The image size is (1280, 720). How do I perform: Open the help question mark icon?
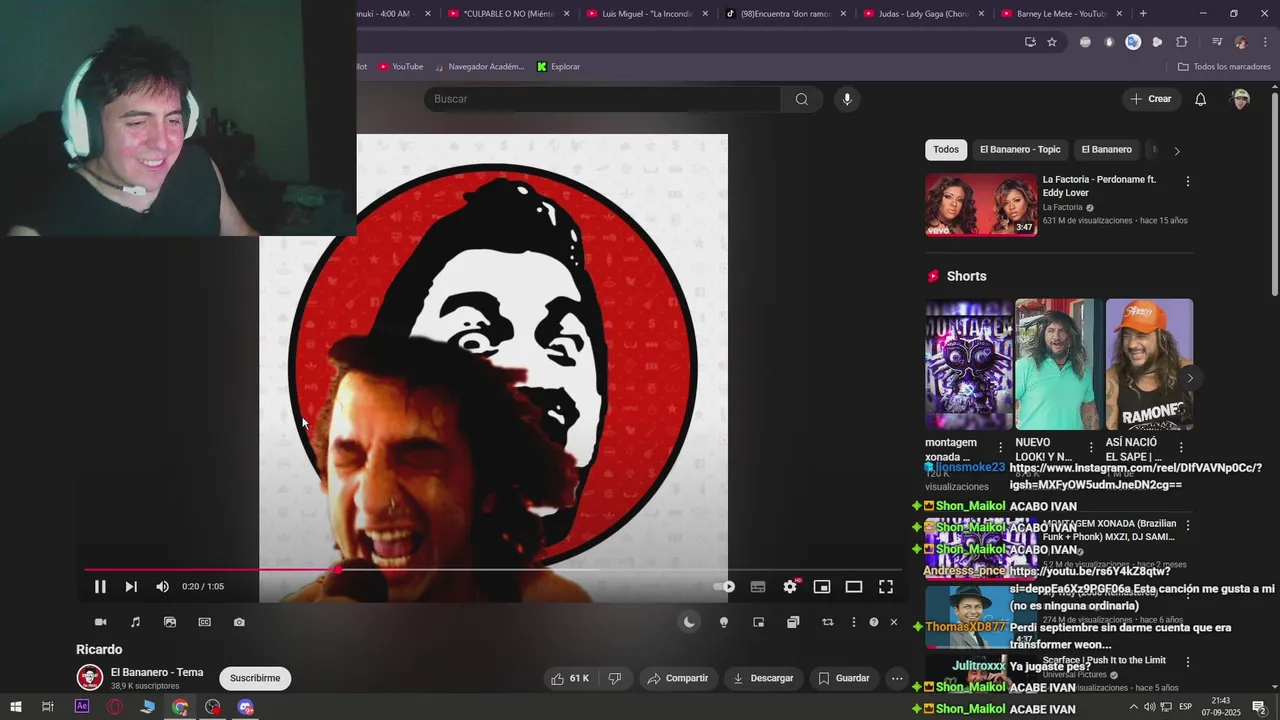click(874, 622)
